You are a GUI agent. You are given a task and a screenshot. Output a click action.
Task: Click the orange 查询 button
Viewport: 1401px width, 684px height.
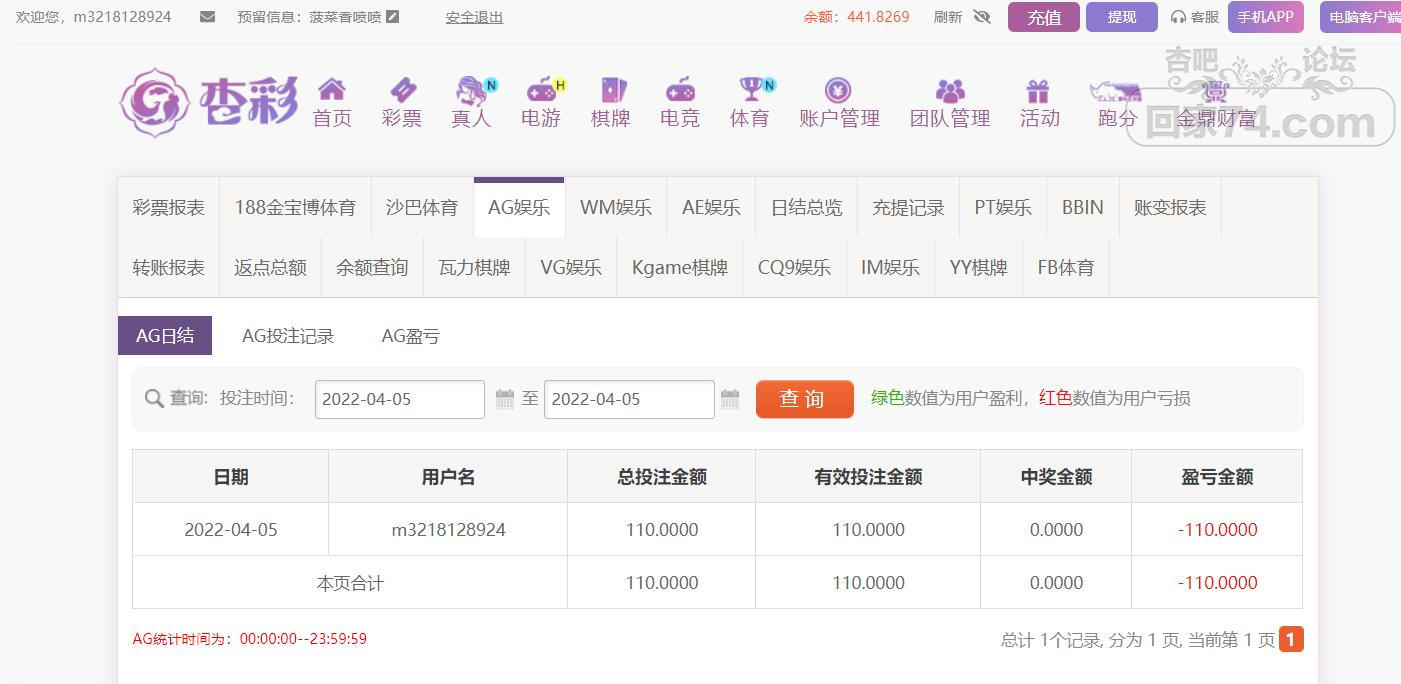click(805, 399)
